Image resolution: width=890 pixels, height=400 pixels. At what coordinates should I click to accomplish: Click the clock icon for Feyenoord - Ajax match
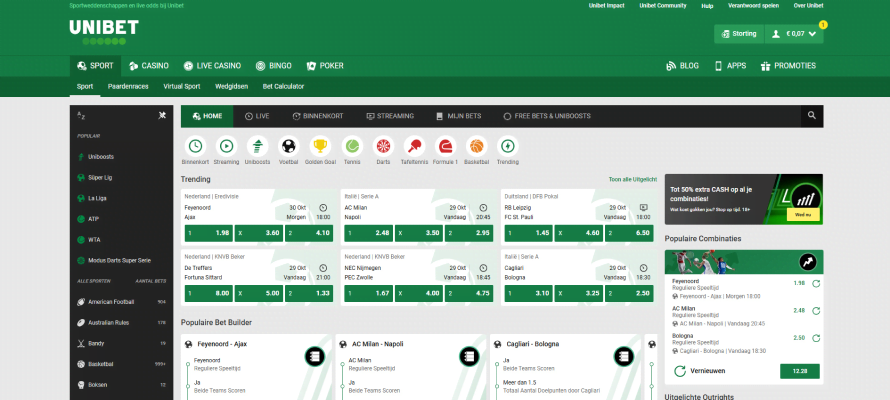(x=323, y=208)
